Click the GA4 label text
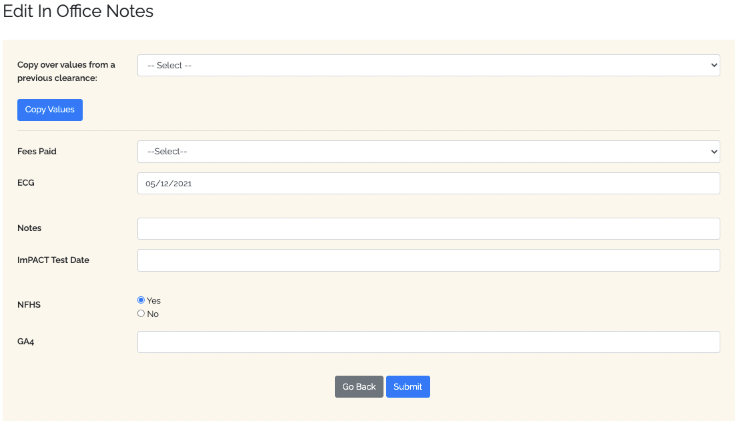 [x=26, y=342]
